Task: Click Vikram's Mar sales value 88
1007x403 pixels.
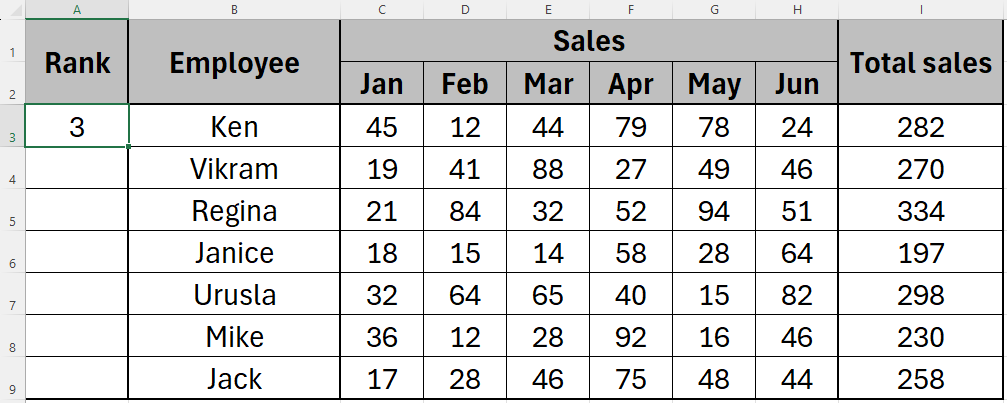Action: [548, 169]
